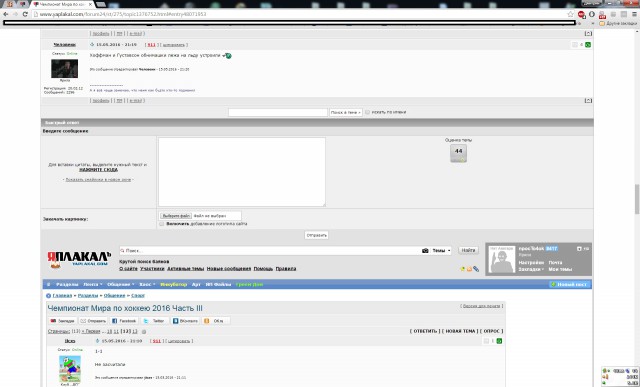Click the camera image-search icon in search bar
The height and width of the screenshot is (387, 640).
click(x=425, y=251)
